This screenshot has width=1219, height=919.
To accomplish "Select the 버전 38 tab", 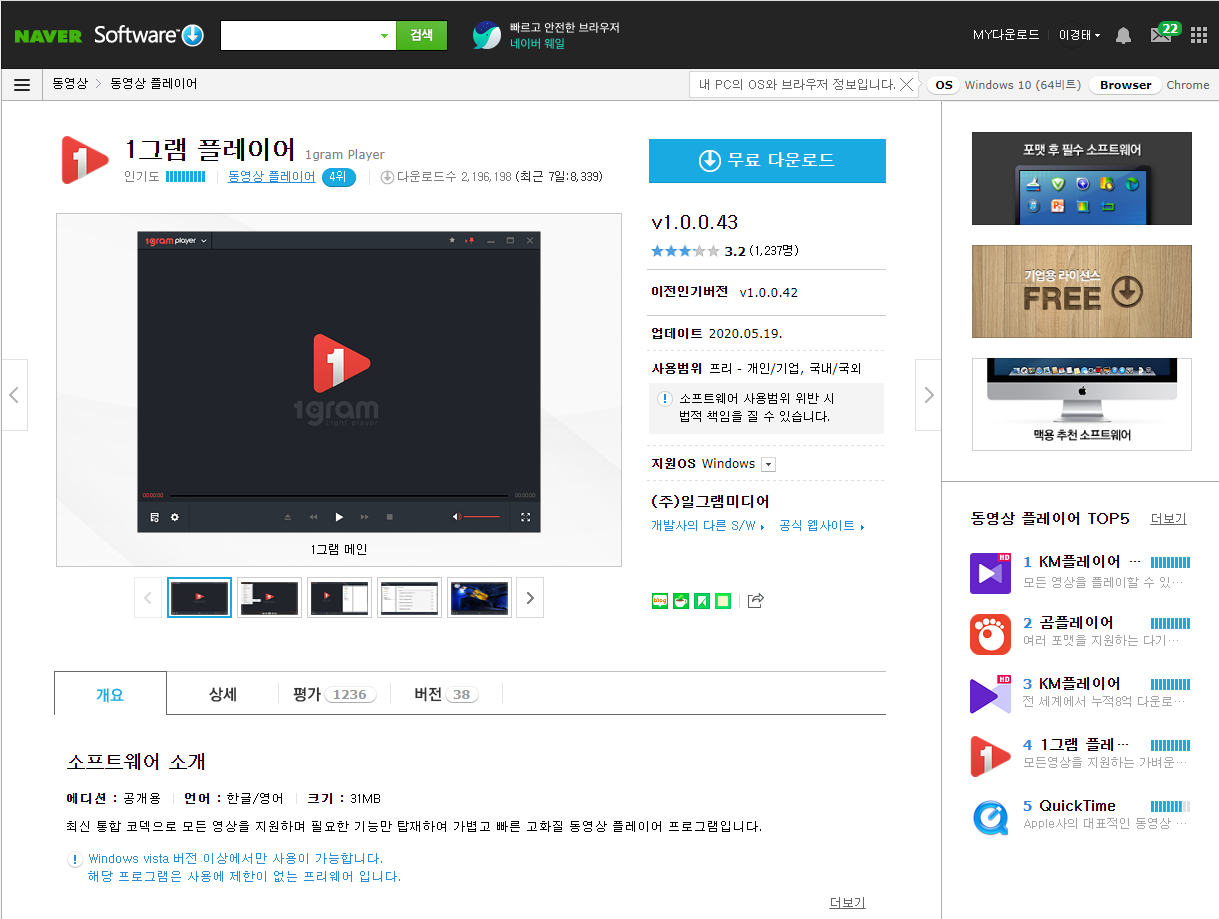I will pos(446,694).
